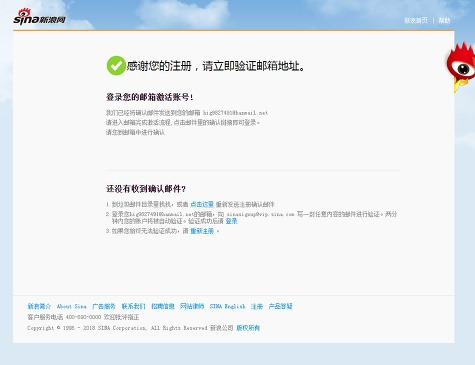Open 注册 footer link
Screen dimensions: 475x365
click(x=257, y=306)
